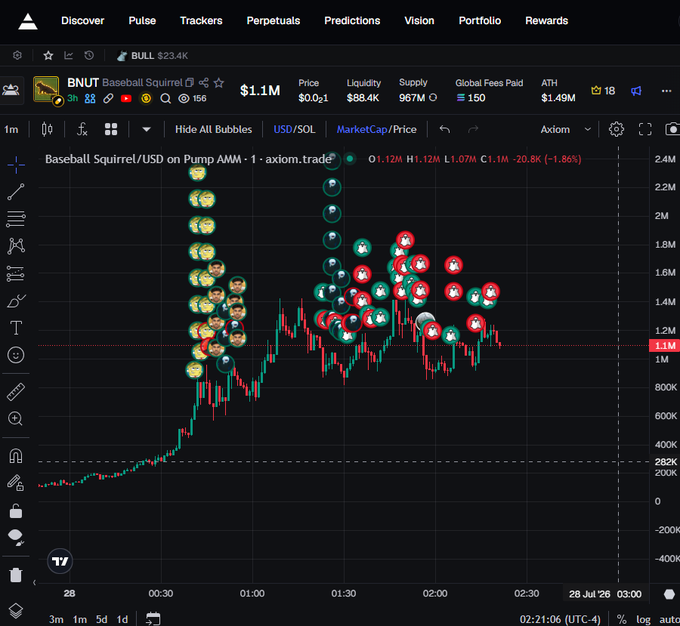Open the Vision tab
This screenshot has height=626, width=680.
click(419, 21)
